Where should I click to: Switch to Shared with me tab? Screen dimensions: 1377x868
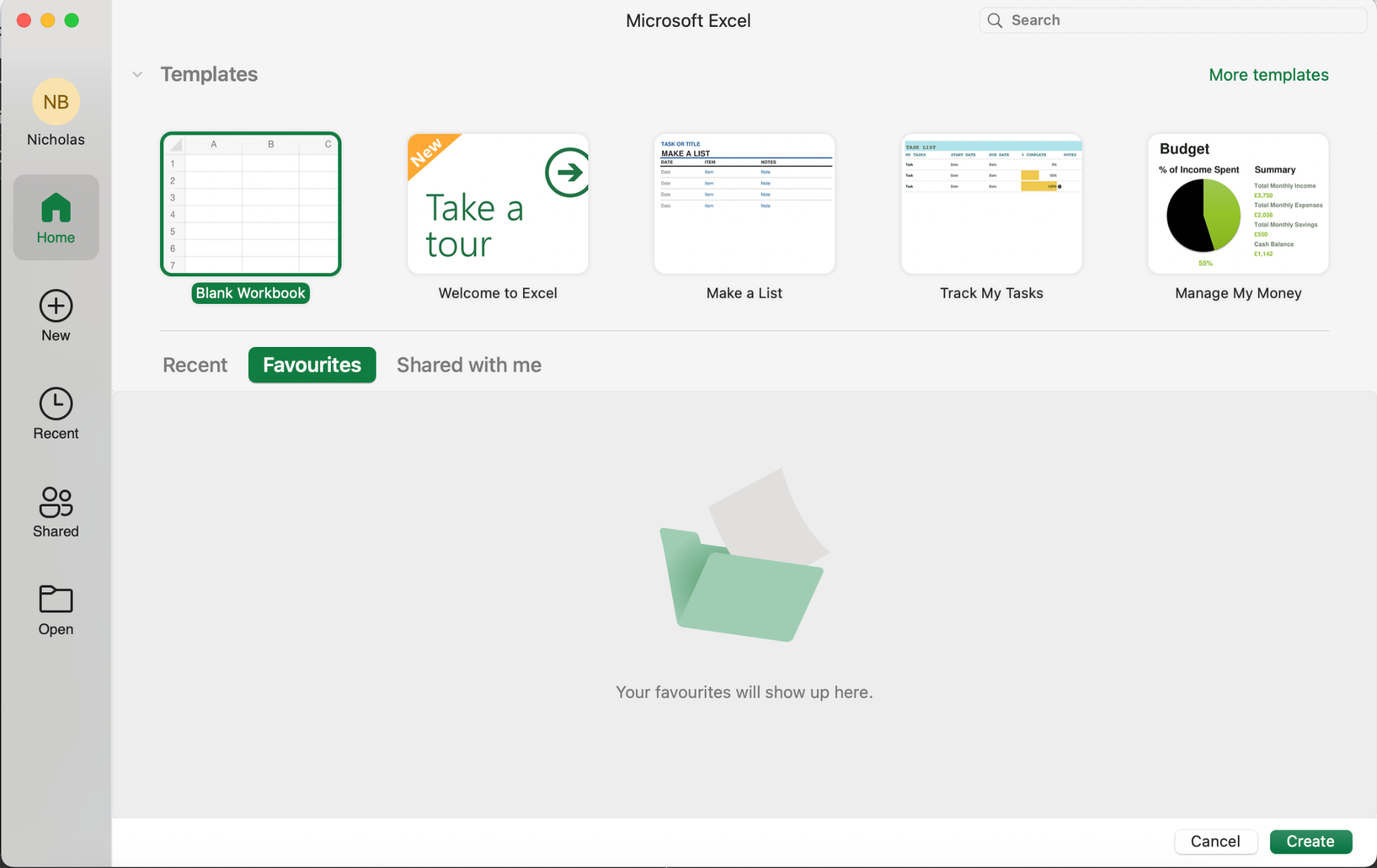(469, 365)
